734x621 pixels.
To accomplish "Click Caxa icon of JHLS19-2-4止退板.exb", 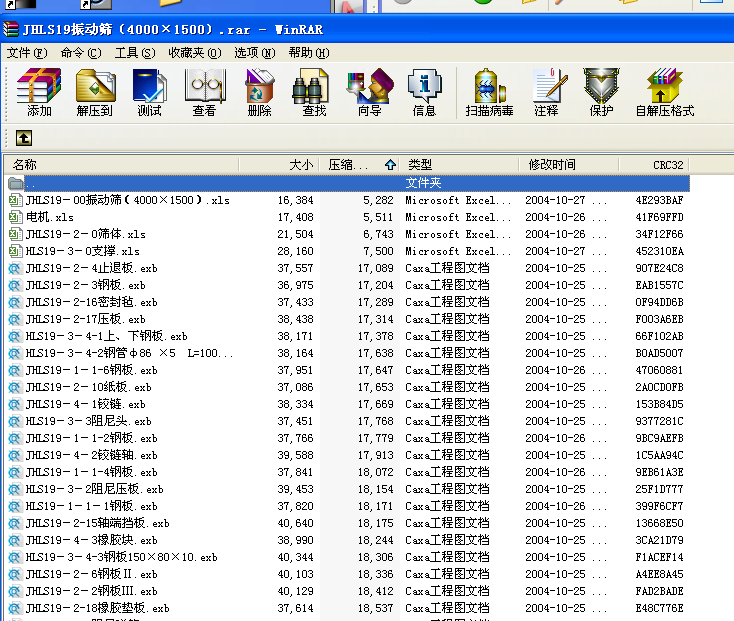I will point(15,268).
